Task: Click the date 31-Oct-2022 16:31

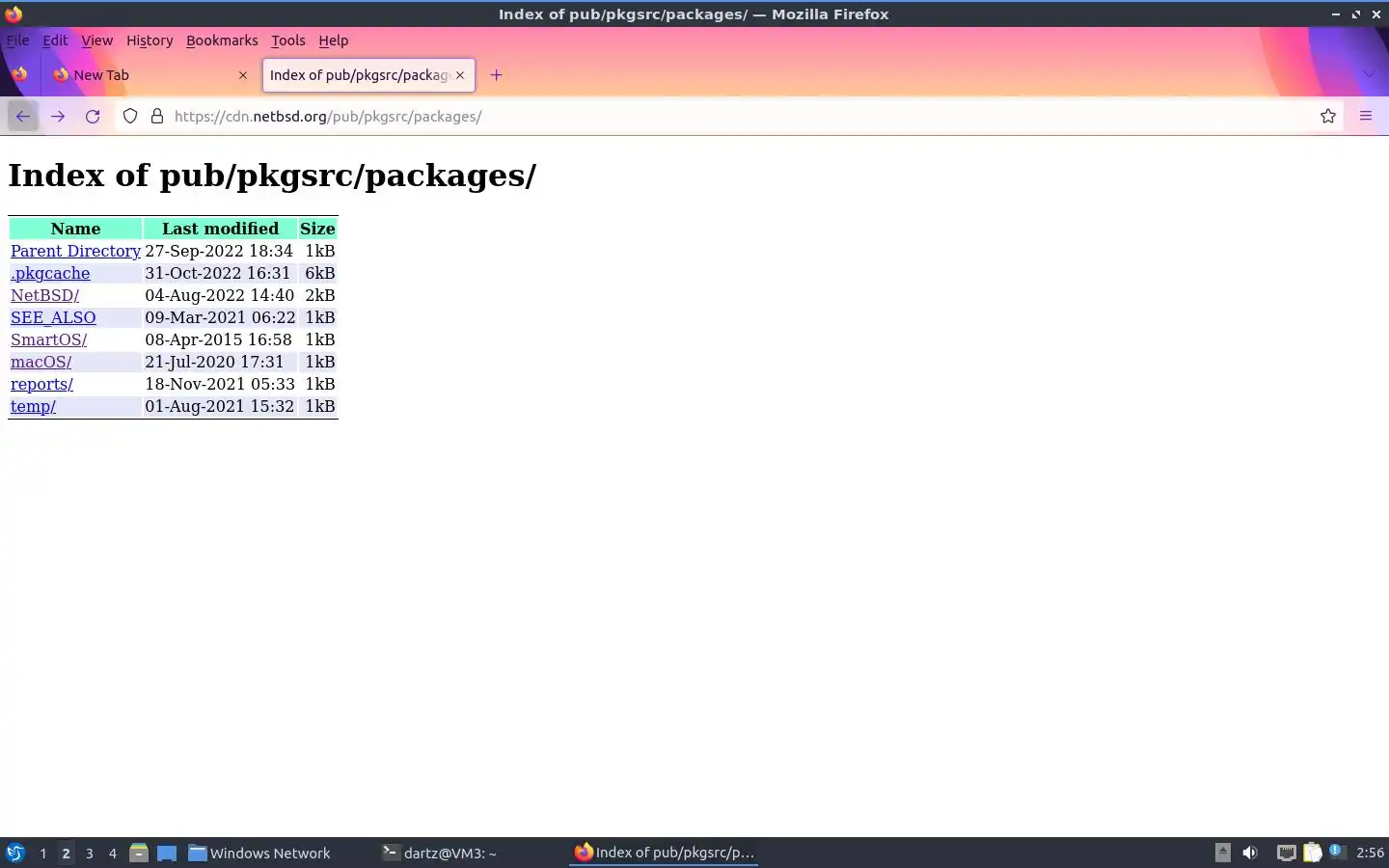Action: (x=217, y=273)
